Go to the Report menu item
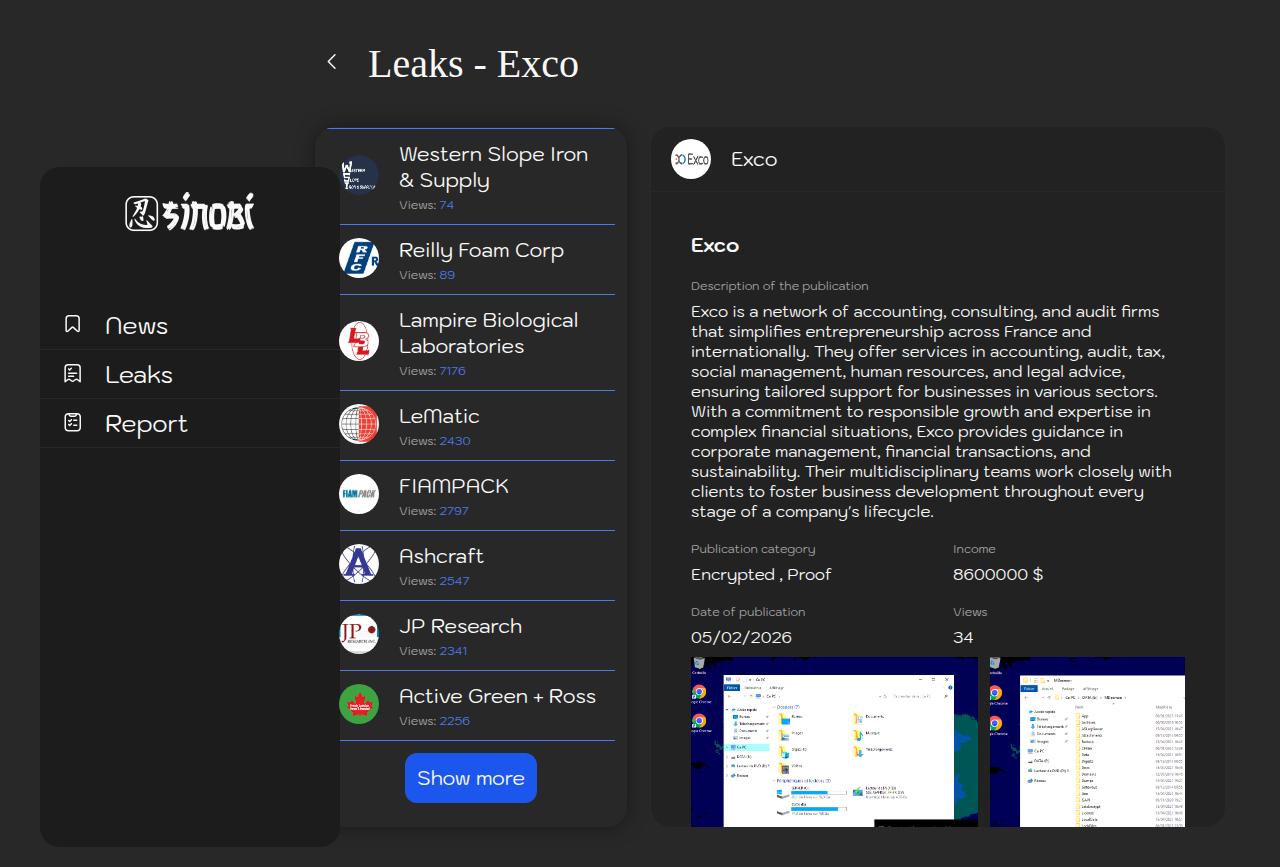1280x867 pixels. (x=146, y=424)
